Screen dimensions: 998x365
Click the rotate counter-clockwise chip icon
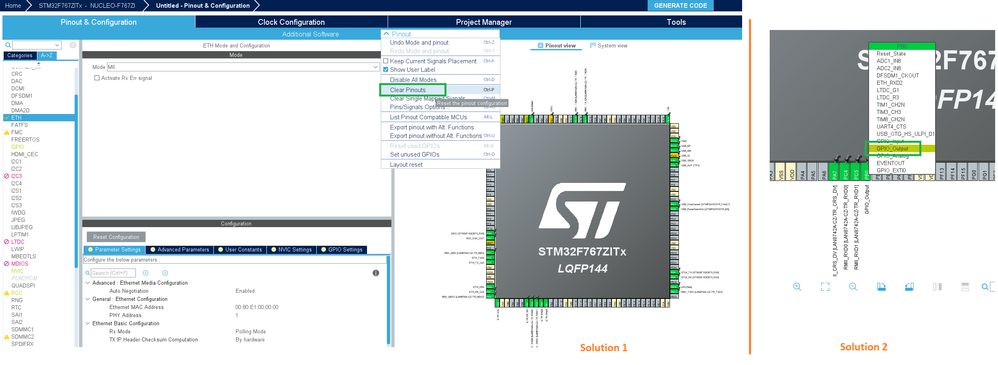click(909, 287)
